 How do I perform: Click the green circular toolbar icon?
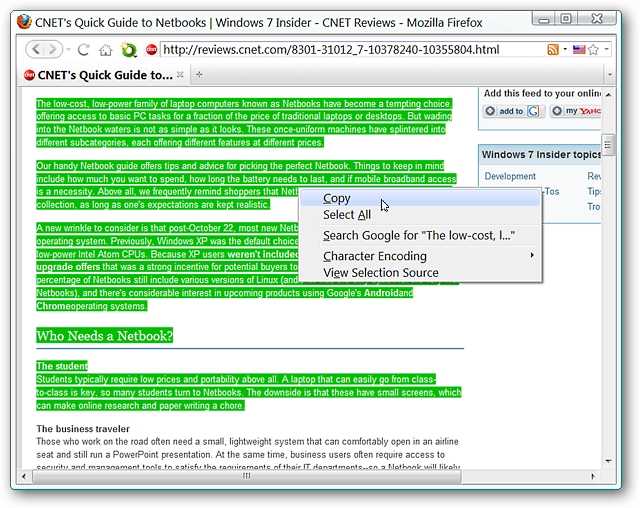click(x=128, y=49)
